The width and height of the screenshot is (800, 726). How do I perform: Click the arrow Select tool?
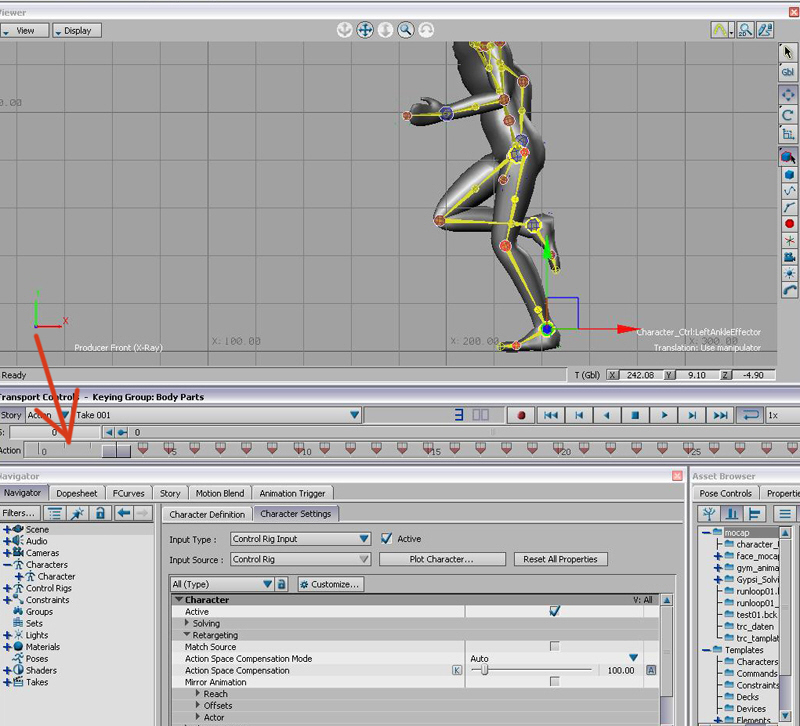pyautogui.click(x=788, y=51)
